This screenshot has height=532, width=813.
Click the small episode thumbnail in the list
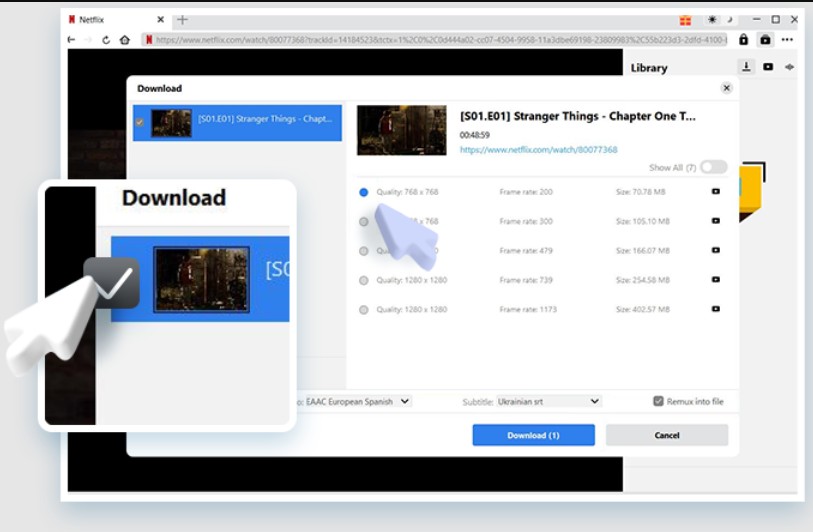point(171,123)
